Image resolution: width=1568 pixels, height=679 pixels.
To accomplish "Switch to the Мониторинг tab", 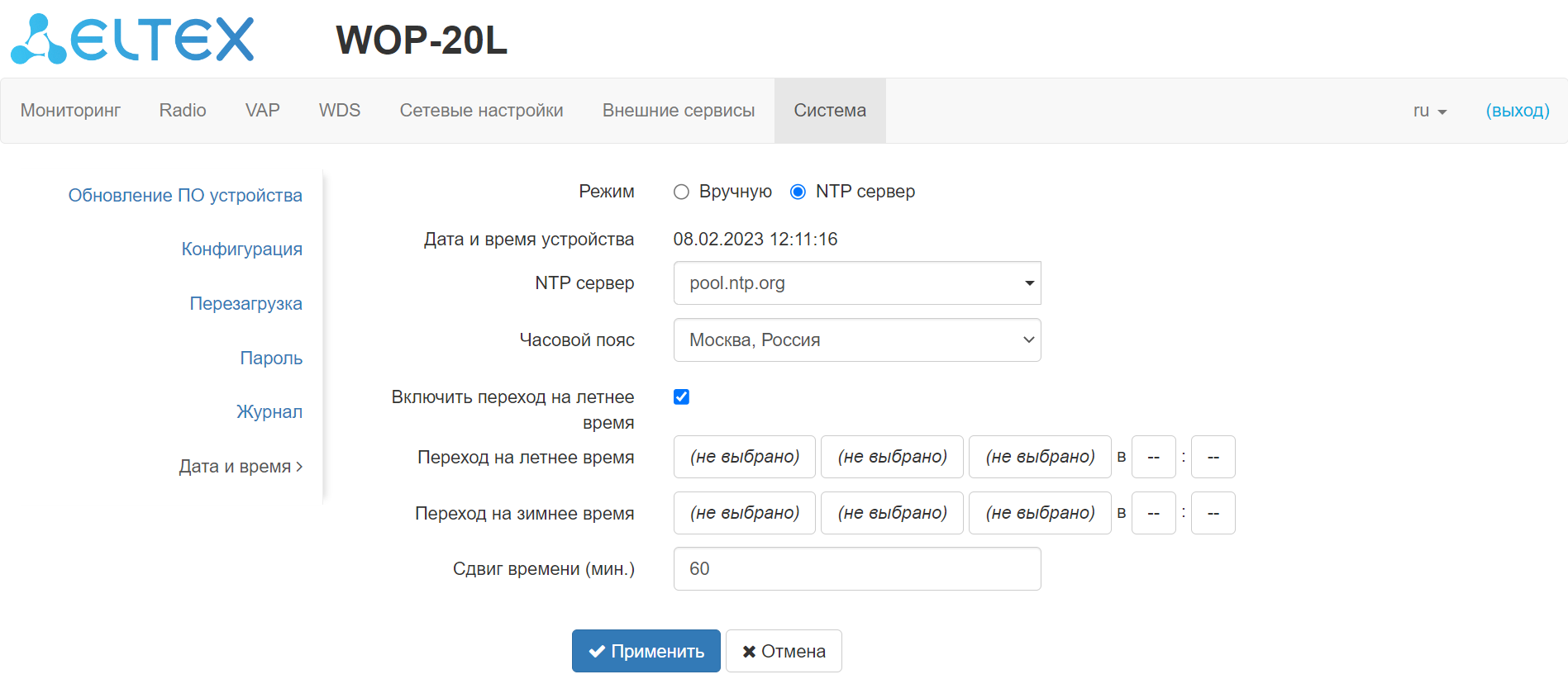I will point(70,111).
